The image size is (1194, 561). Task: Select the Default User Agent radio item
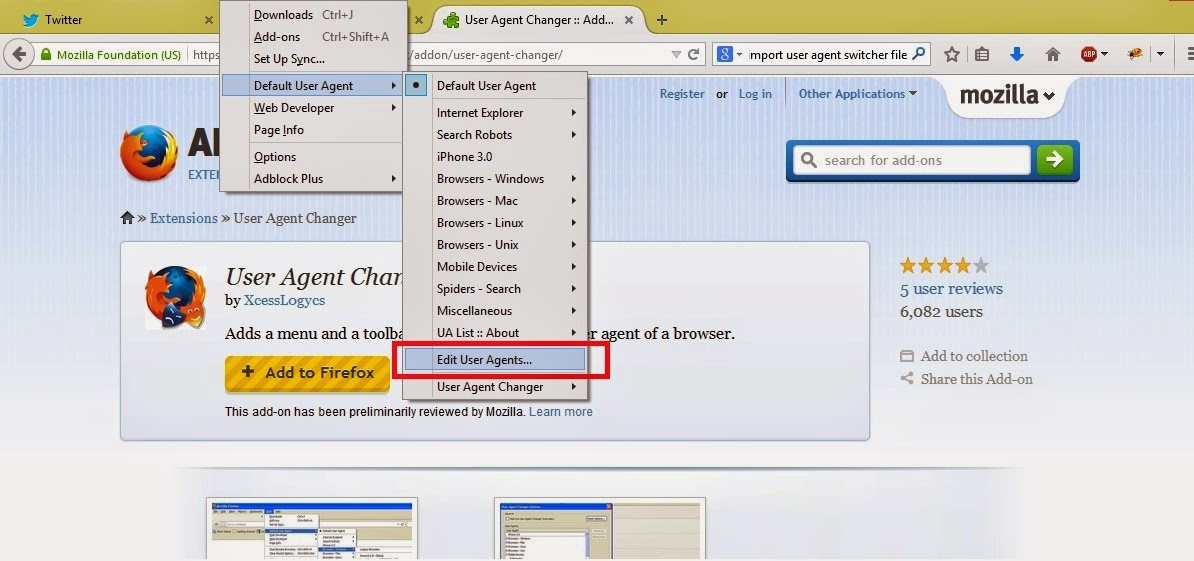(x=495, y=86)
